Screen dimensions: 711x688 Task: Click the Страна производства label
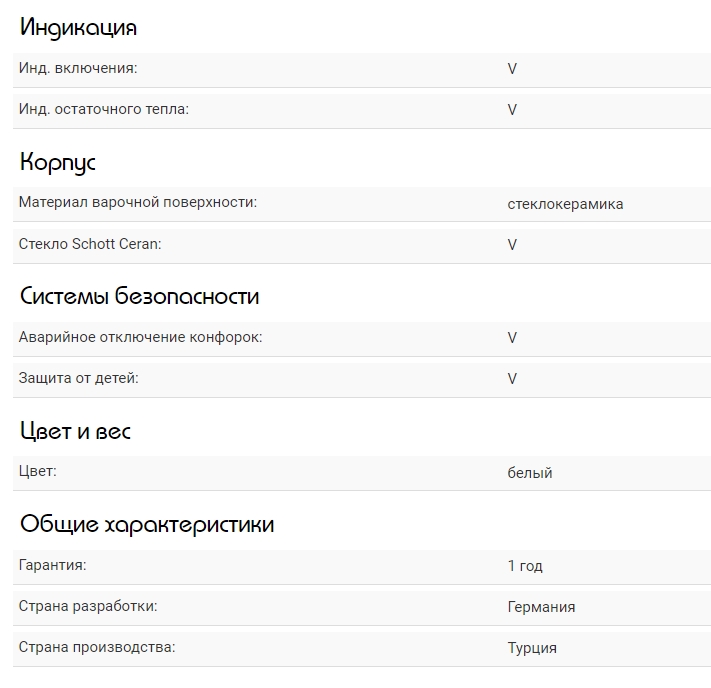point(96,647)
